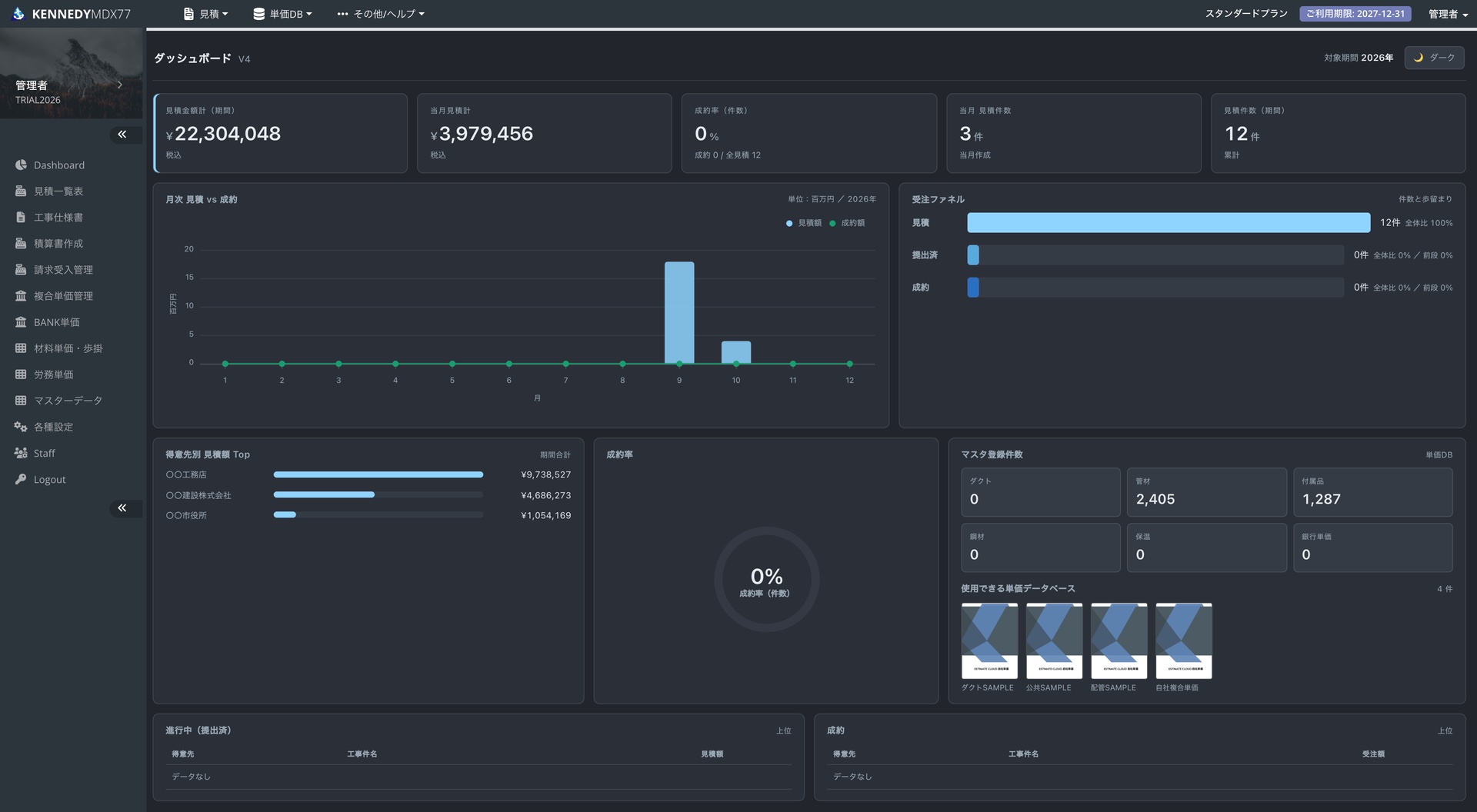Open the ダクトSAMPLE database thumbnail
This screenshot has width=1477, height=812.
[x=989, y=641]
